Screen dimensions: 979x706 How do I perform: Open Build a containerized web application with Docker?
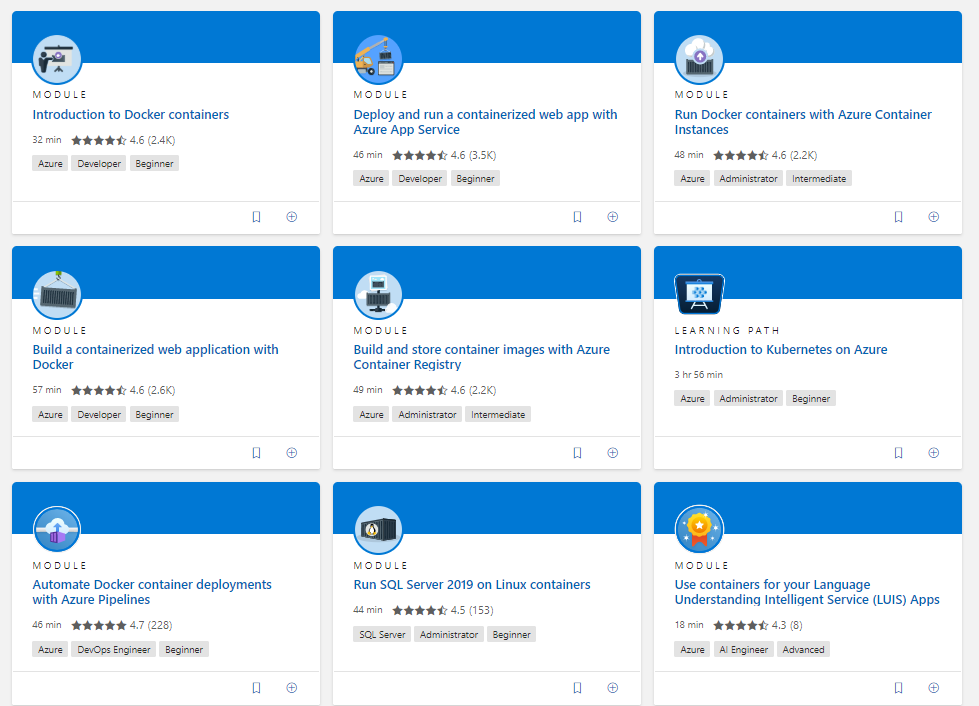(x=155, y=357)
